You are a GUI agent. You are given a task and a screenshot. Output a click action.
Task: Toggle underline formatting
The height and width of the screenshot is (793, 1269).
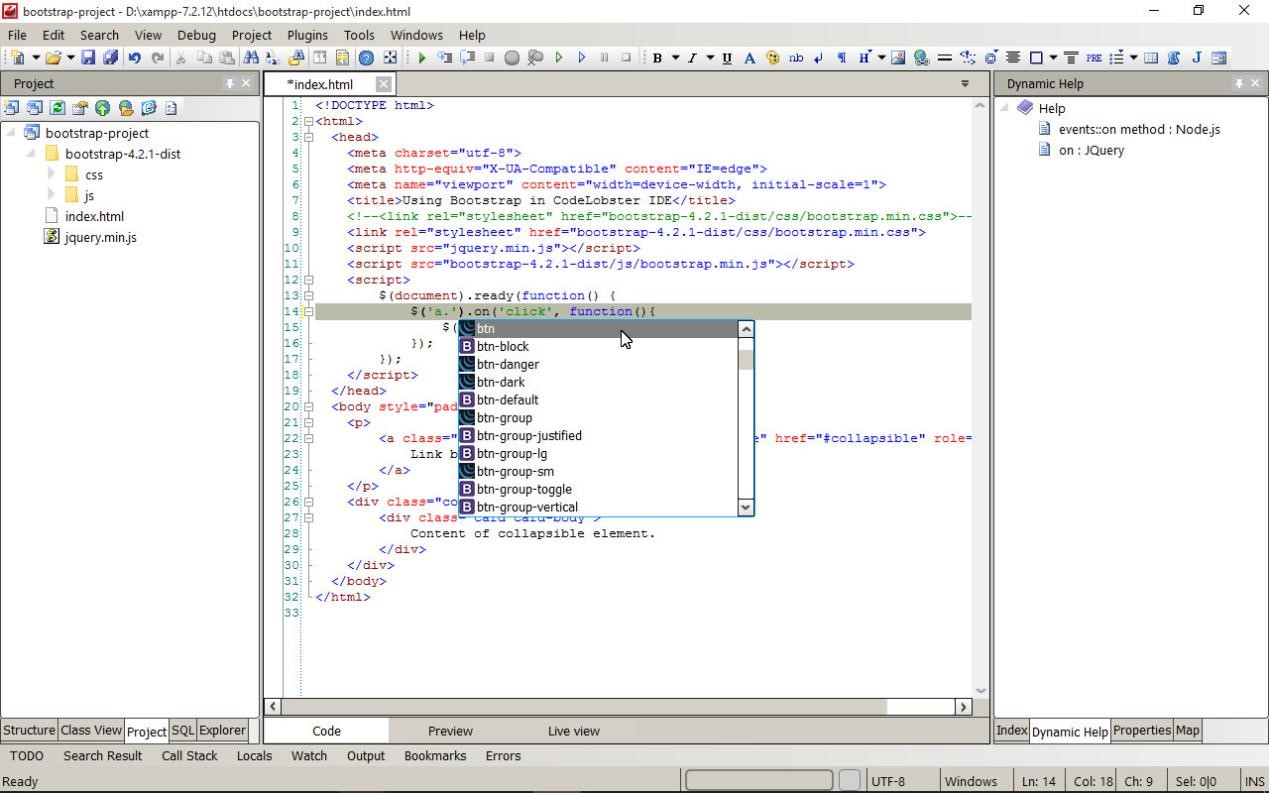pos(726,58)
